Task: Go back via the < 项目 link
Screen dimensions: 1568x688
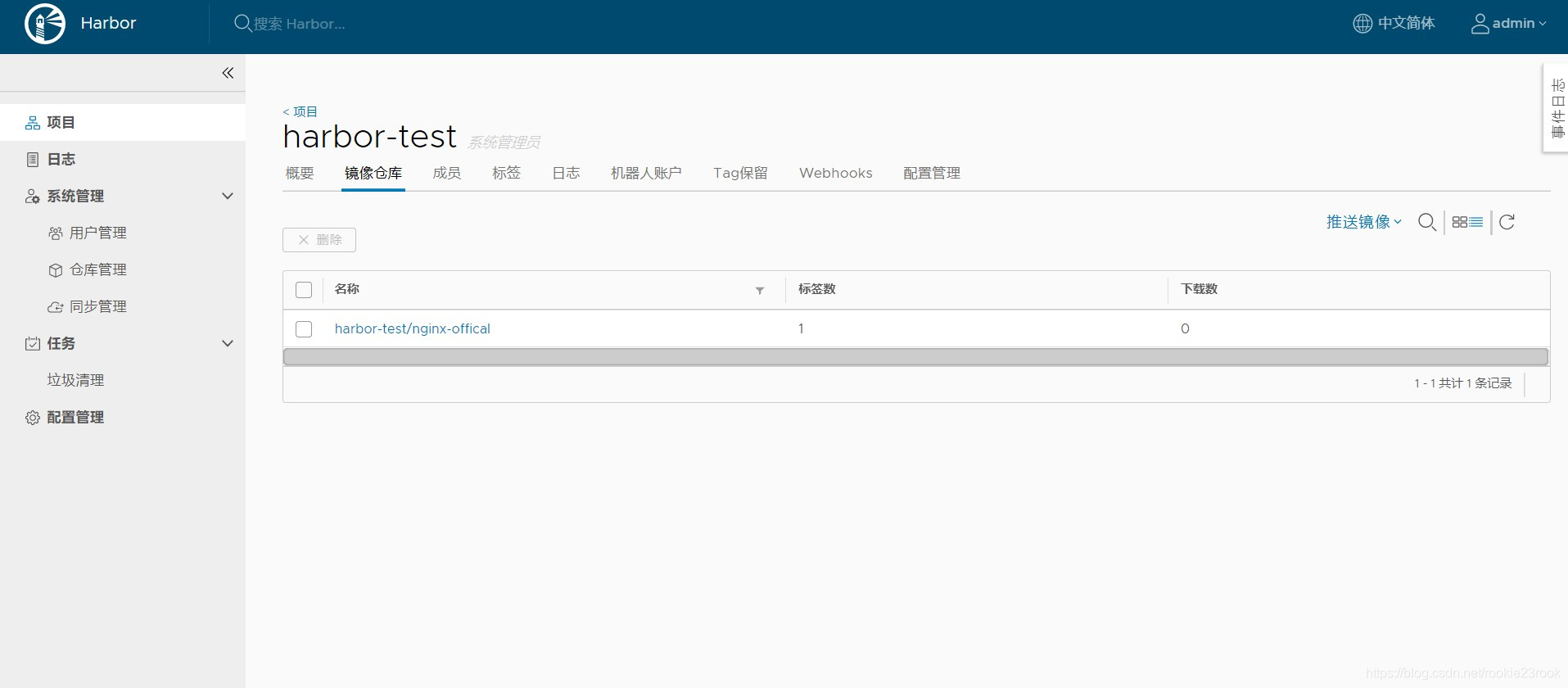Action: [300, 111]
